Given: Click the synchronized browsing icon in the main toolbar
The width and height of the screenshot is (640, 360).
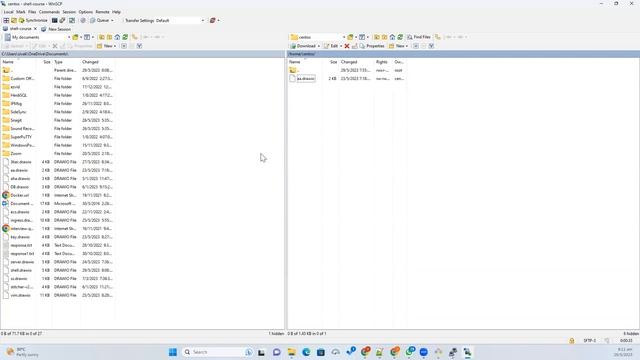Looking at the screenshot, I should pos(72,20).
